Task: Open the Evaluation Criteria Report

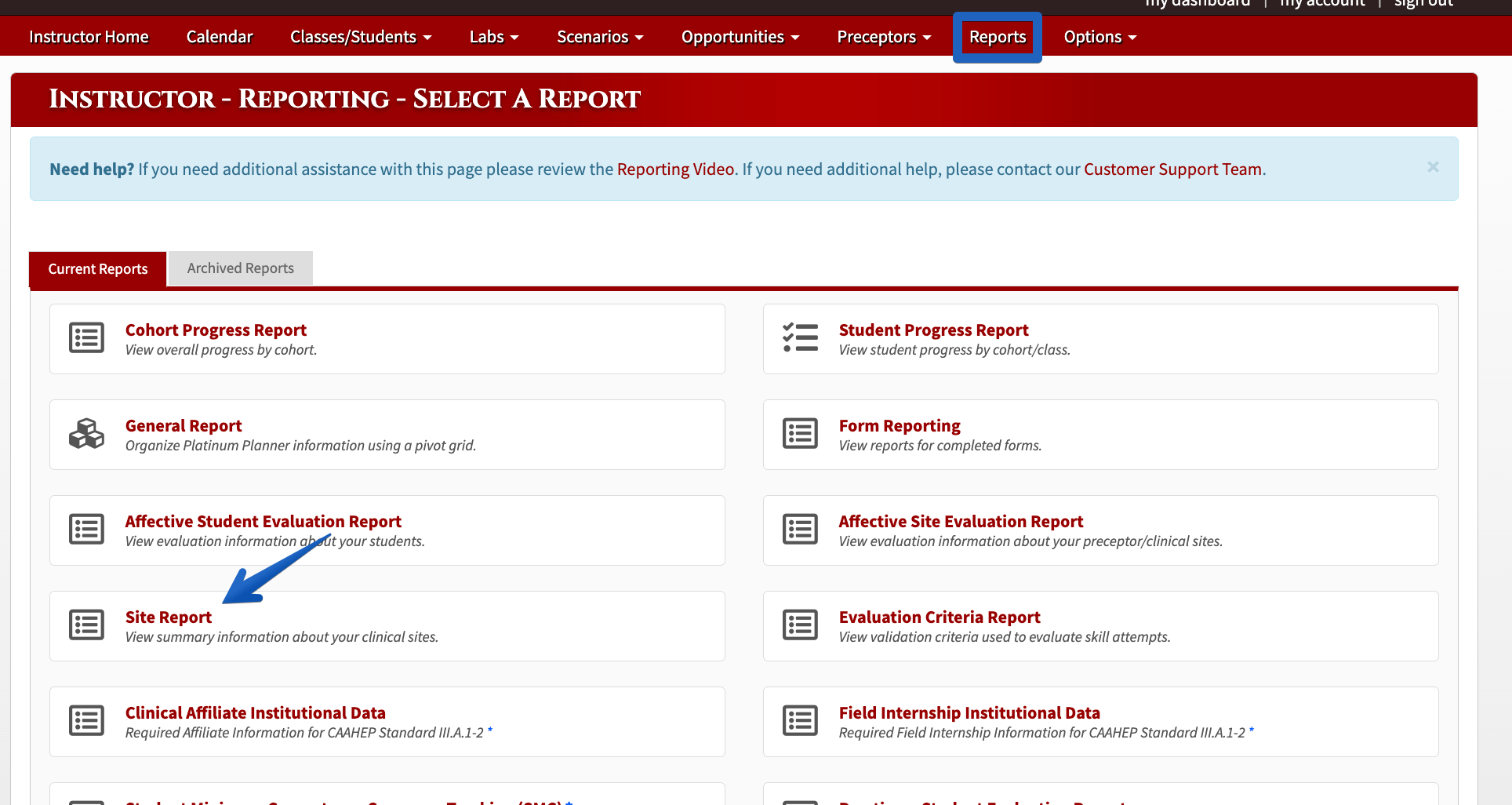Action: click(x=940, y=617)
